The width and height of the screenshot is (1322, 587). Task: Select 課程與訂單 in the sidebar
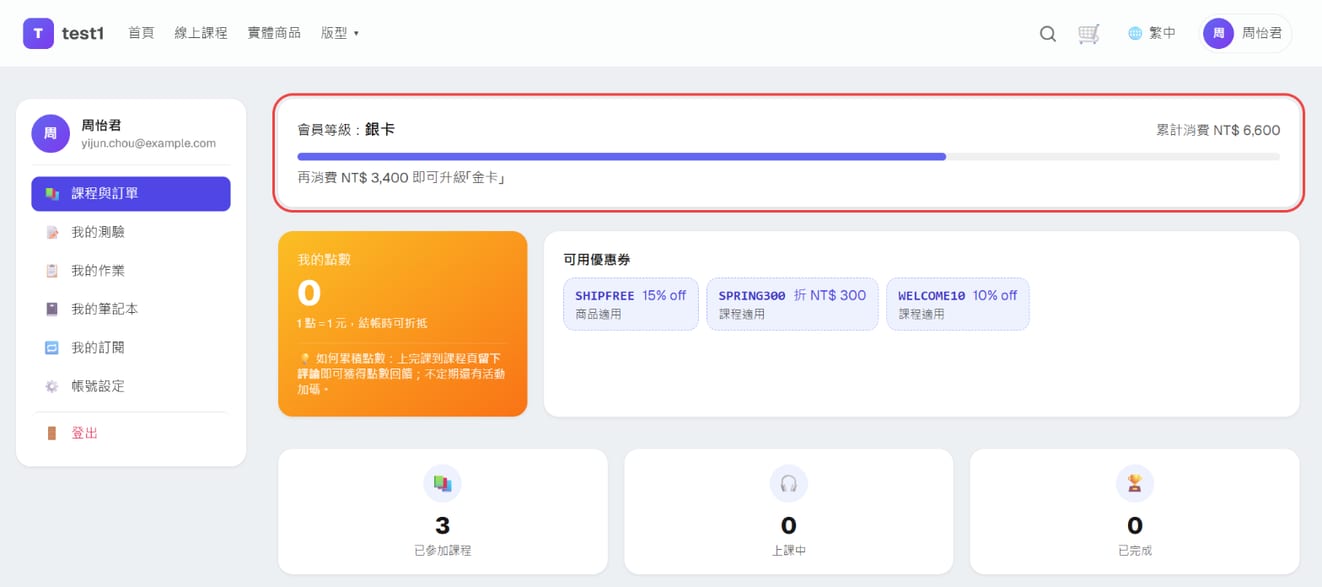(131, 194)
